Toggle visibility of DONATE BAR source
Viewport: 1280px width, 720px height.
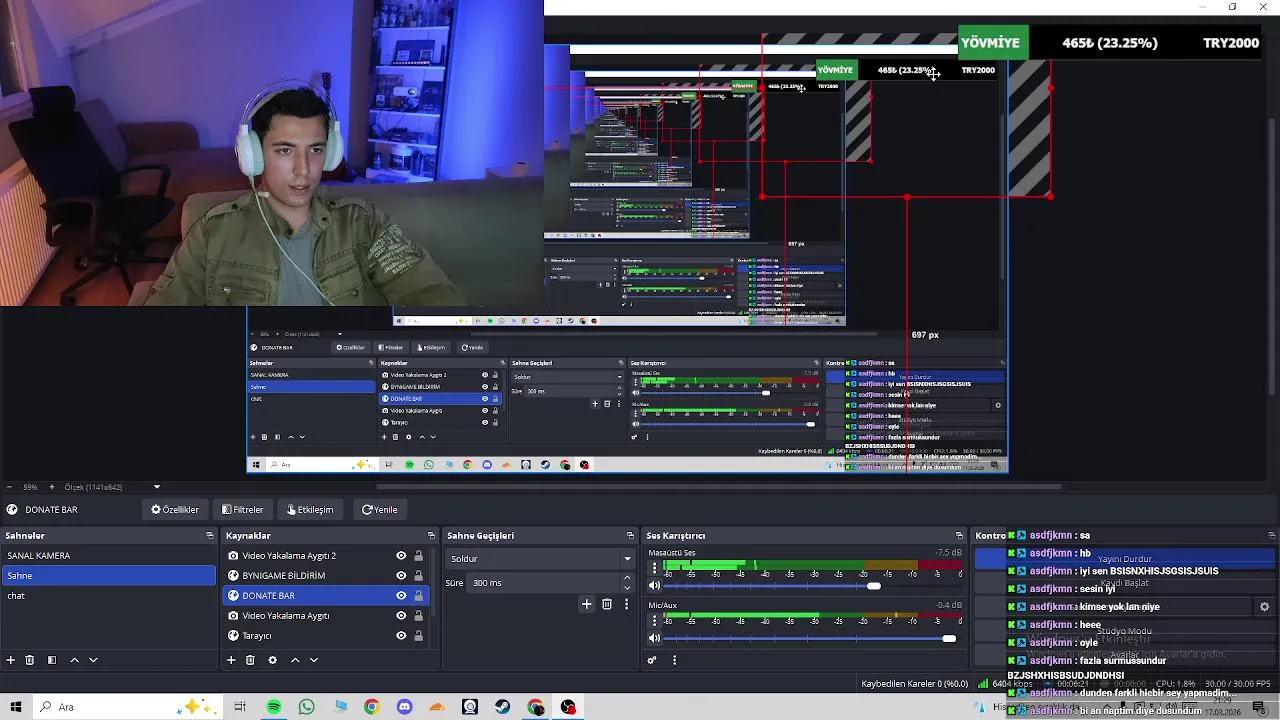click(401, 595)
